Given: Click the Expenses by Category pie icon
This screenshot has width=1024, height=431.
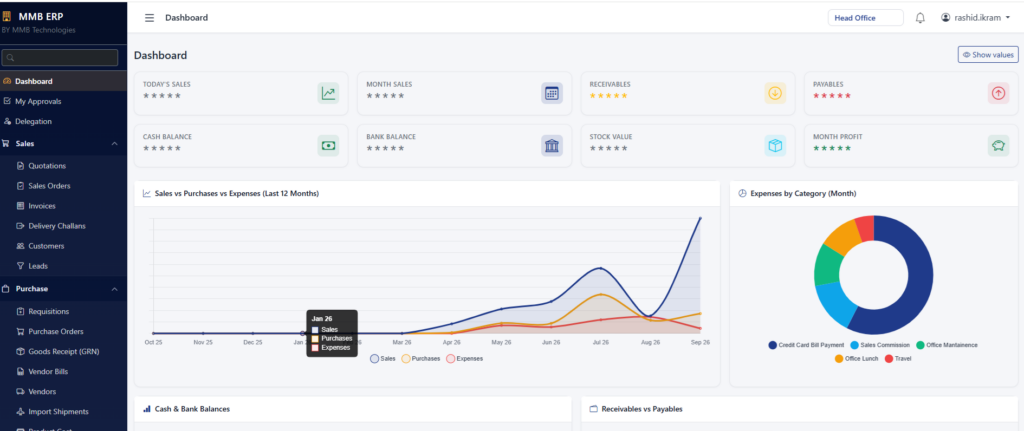Looking at the screenshot, I should click(742, 193).
